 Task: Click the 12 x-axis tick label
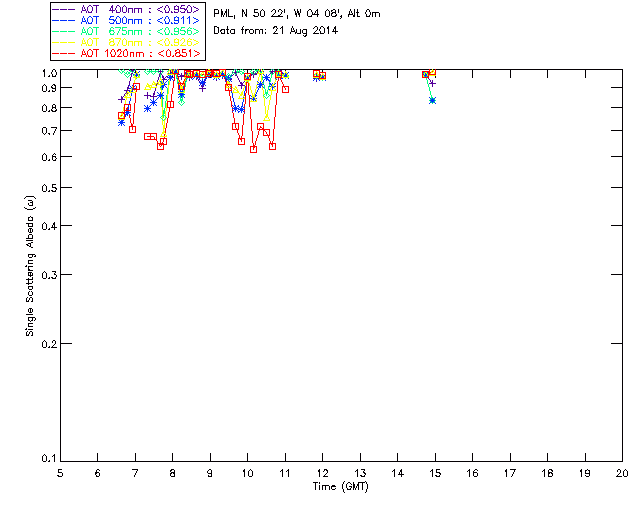(x=322, y=473)
